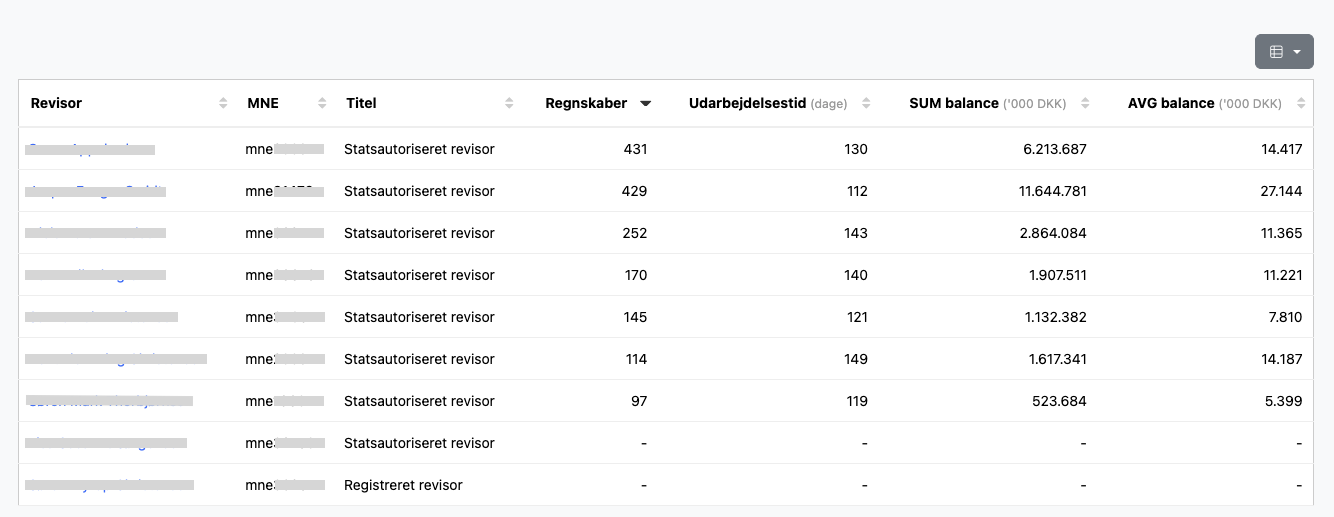This screenshot has width=1334, height=517.
Task: Select the SUM balance cell 11.644.781
Action: click(x=1040, y=191)
